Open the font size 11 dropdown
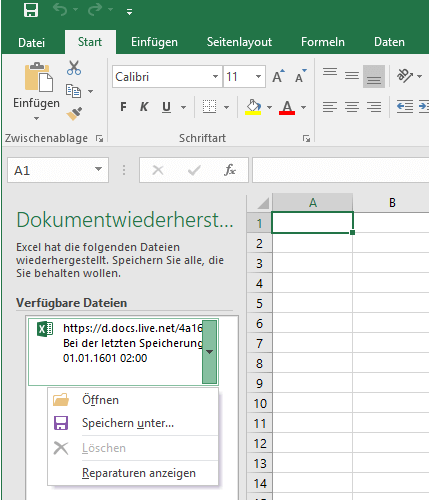 click(x=258, y=77)
